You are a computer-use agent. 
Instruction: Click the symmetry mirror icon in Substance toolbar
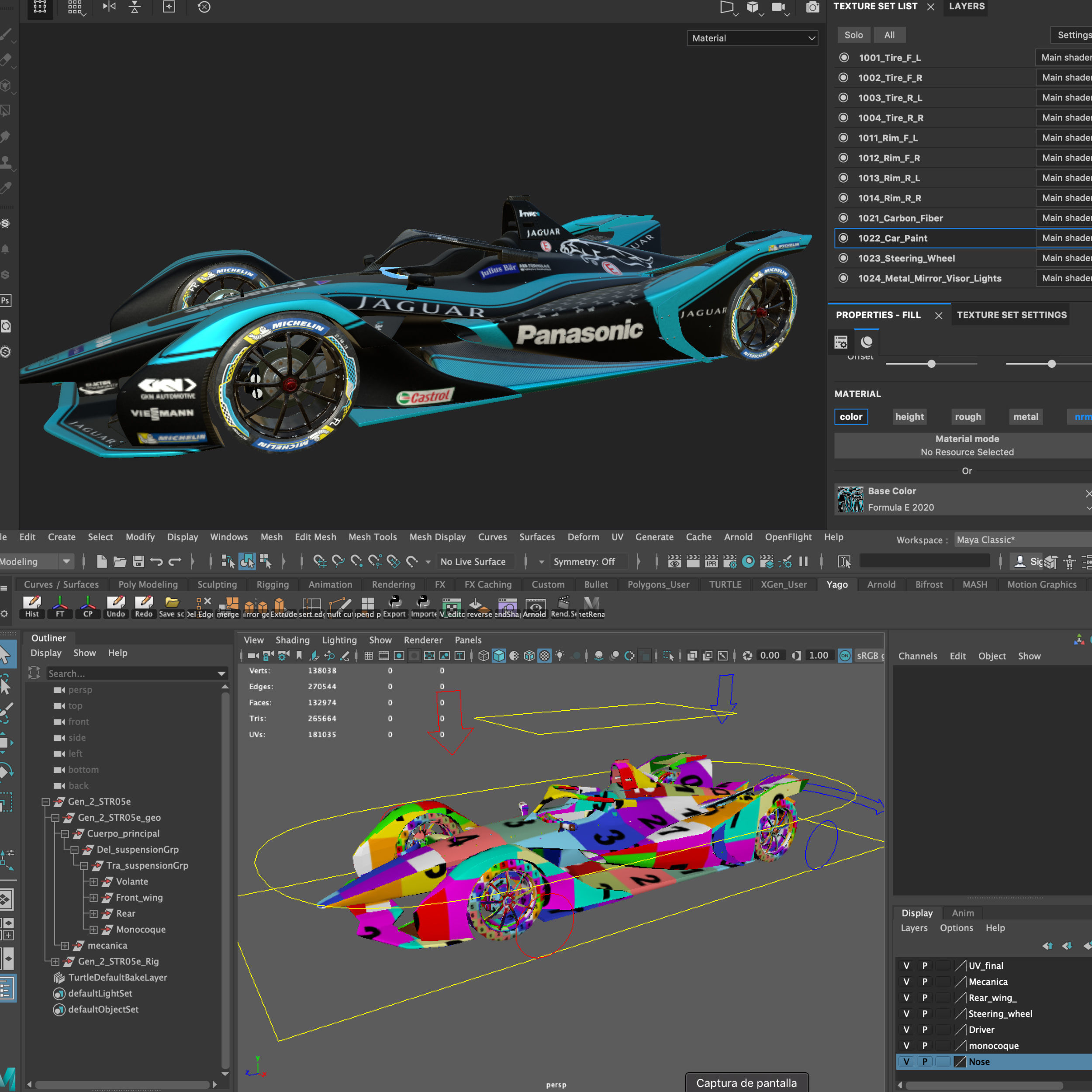(110, 7)
